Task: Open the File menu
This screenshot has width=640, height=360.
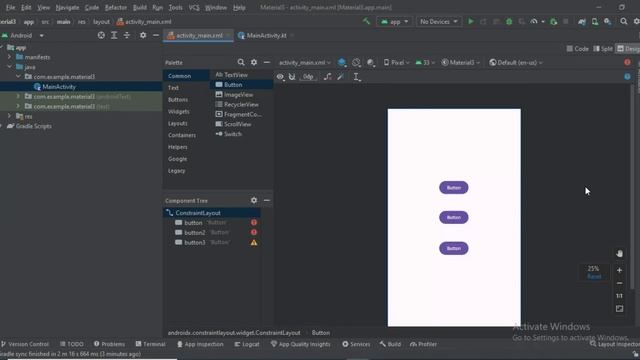Action: [x=11, y=7]
